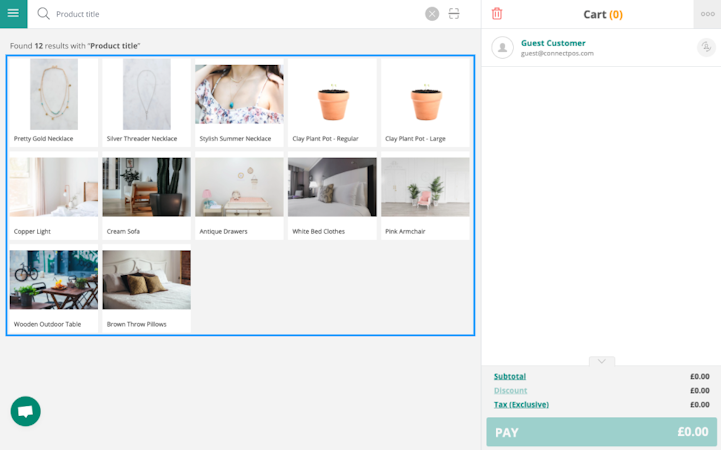721x450 pixels.
Task: Click the Found 12 results text
Action: [x=75, y=46]
